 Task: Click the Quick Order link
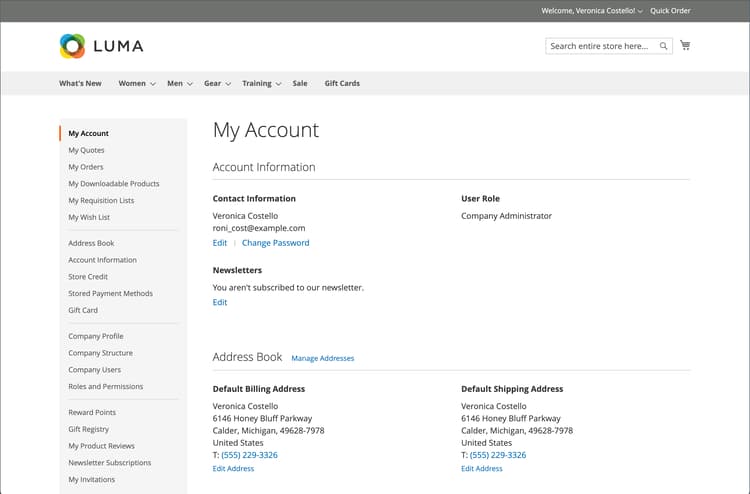(x=670, y=11)
